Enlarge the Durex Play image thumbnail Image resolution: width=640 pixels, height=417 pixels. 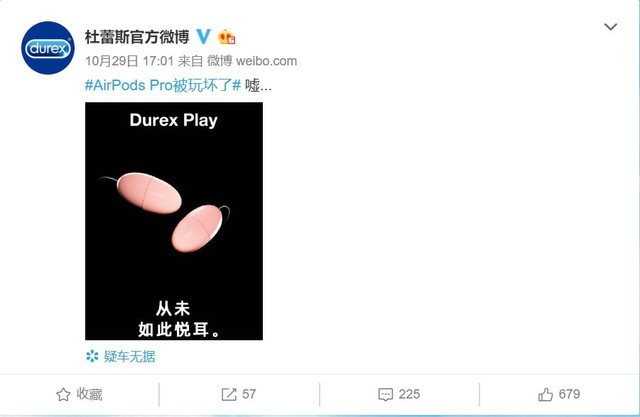pos(174,221)
